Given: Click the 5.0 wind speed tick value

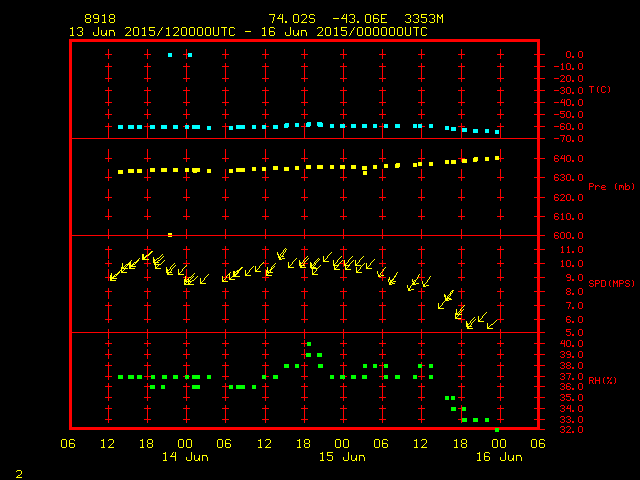Looking at the screenshot, I should click(574, 333).
